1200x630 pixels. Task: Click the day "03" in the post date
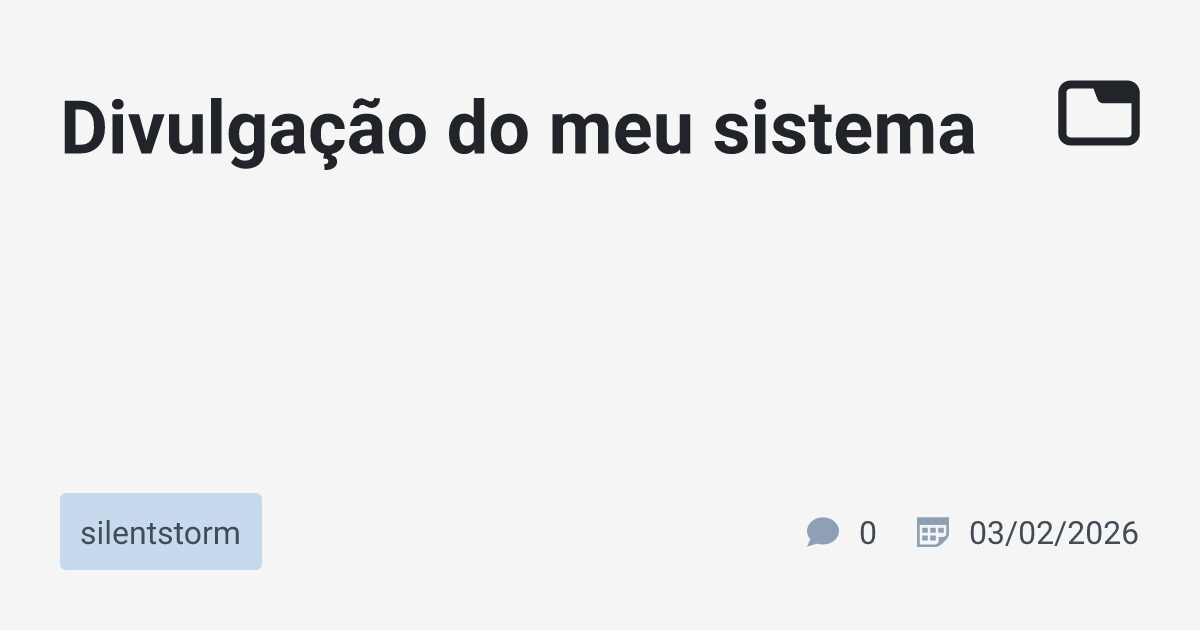coord(986,533)
